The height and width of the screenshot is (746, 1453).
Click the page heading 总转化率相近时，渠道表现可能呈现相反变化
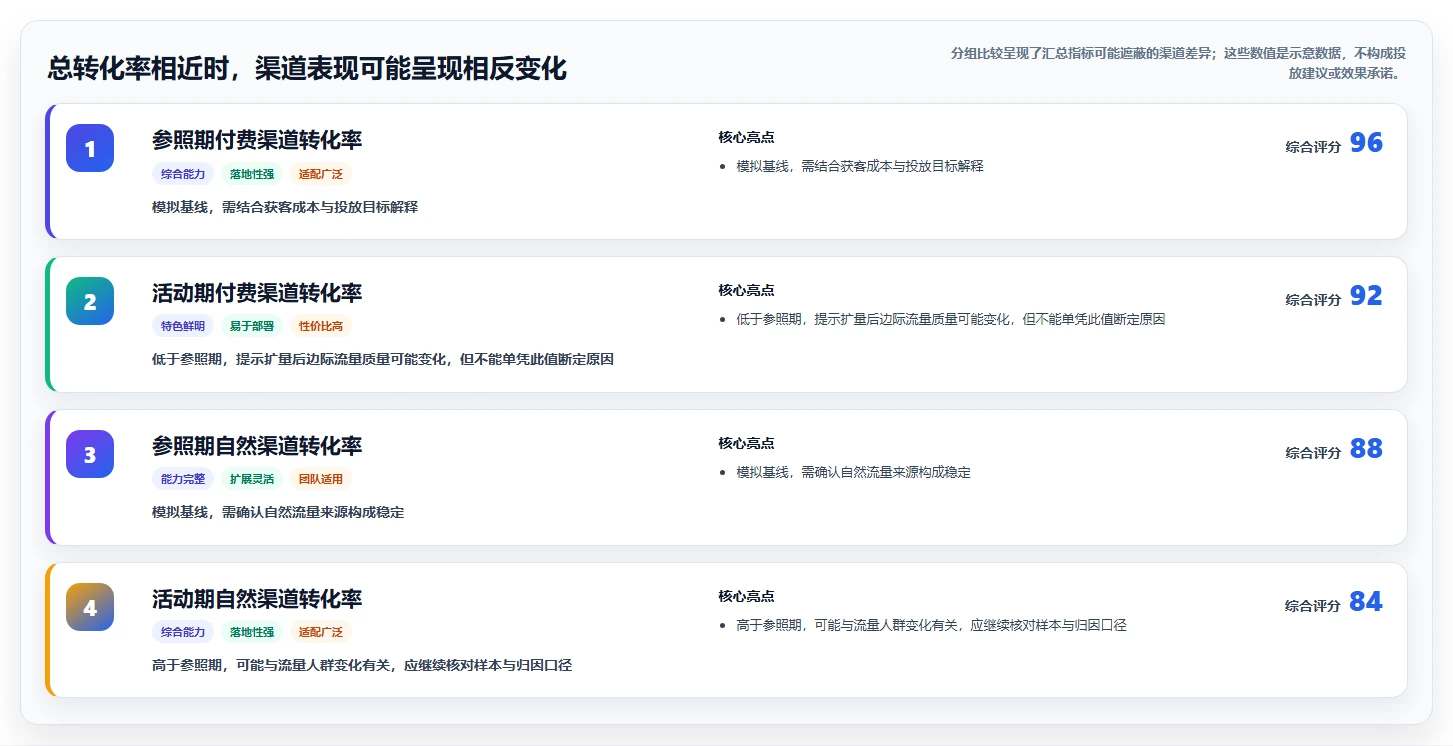307,69
